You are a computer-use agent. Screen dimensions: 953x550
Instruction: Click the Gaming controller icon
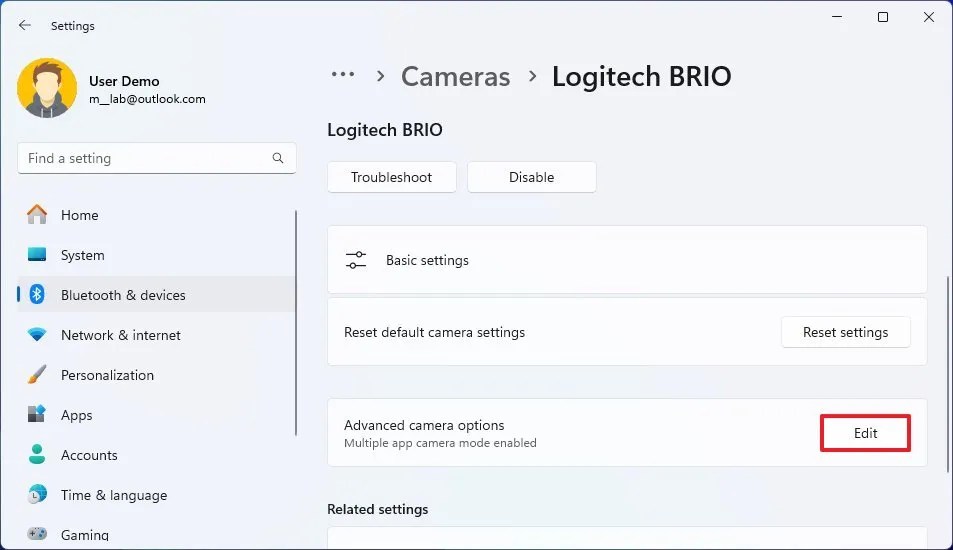tap(37, 534)
